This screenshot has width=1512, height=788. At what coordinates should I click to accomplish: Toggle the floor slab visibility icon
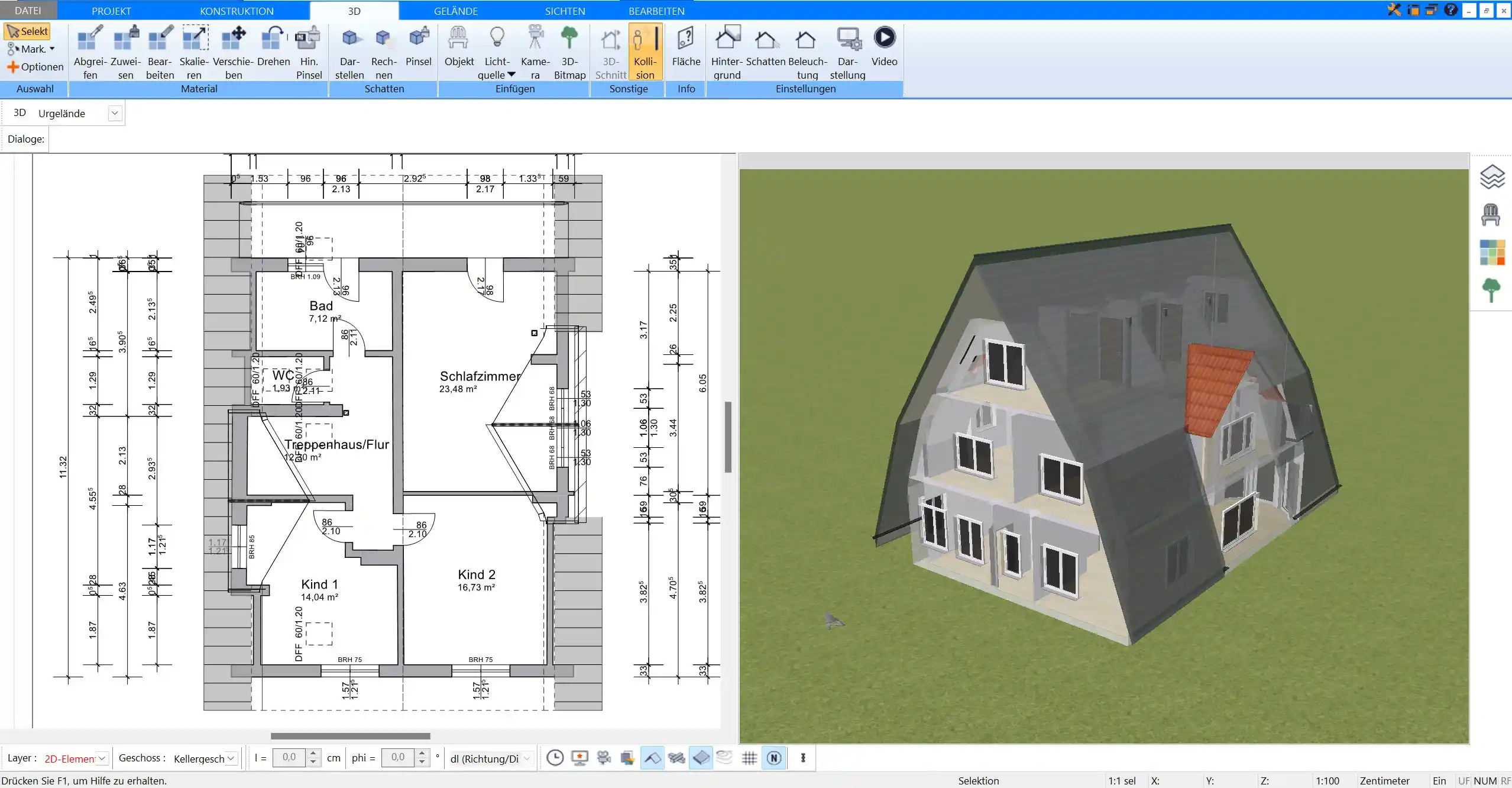701,758
